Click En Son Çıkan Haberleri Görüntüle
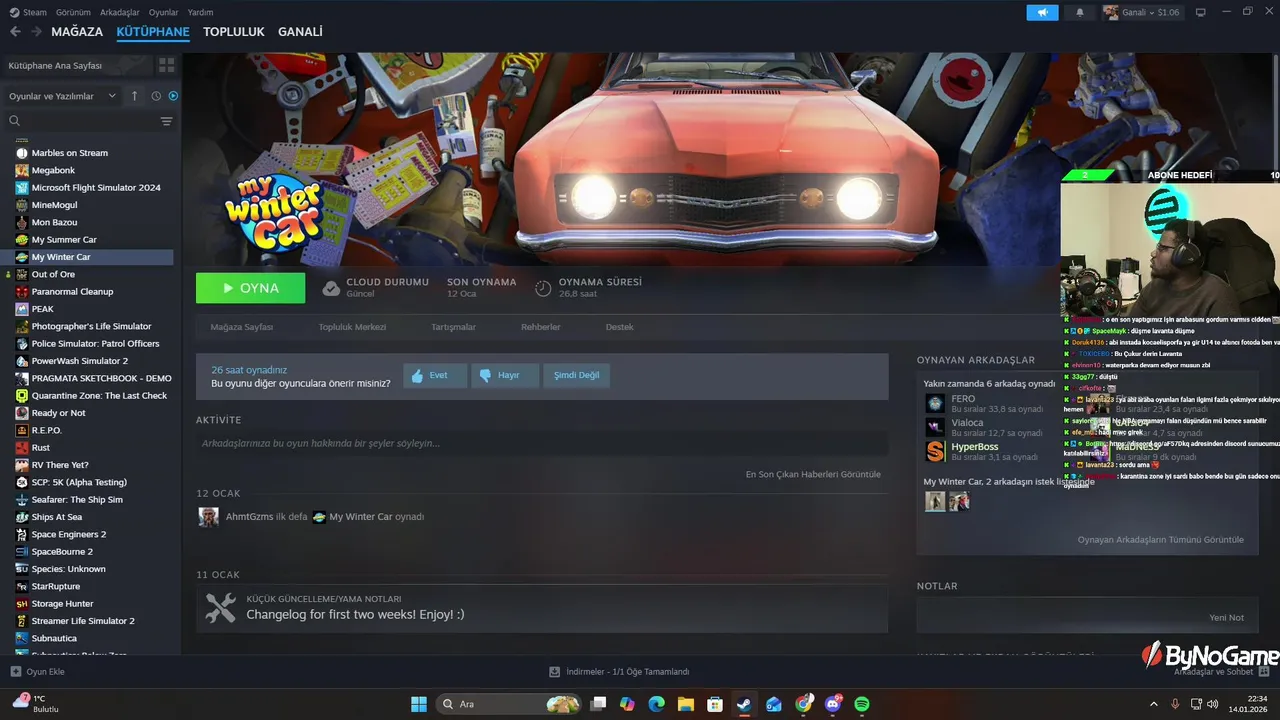This screenshot has width=1280, height=720. click(813, 474)
